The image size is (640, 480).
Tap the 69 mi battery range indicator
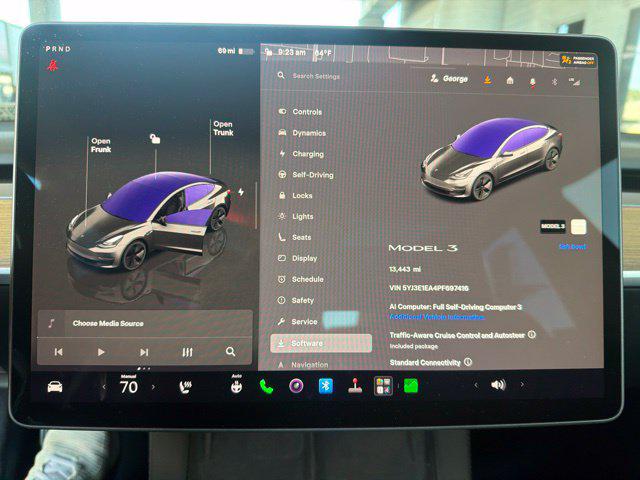point(236,51)
